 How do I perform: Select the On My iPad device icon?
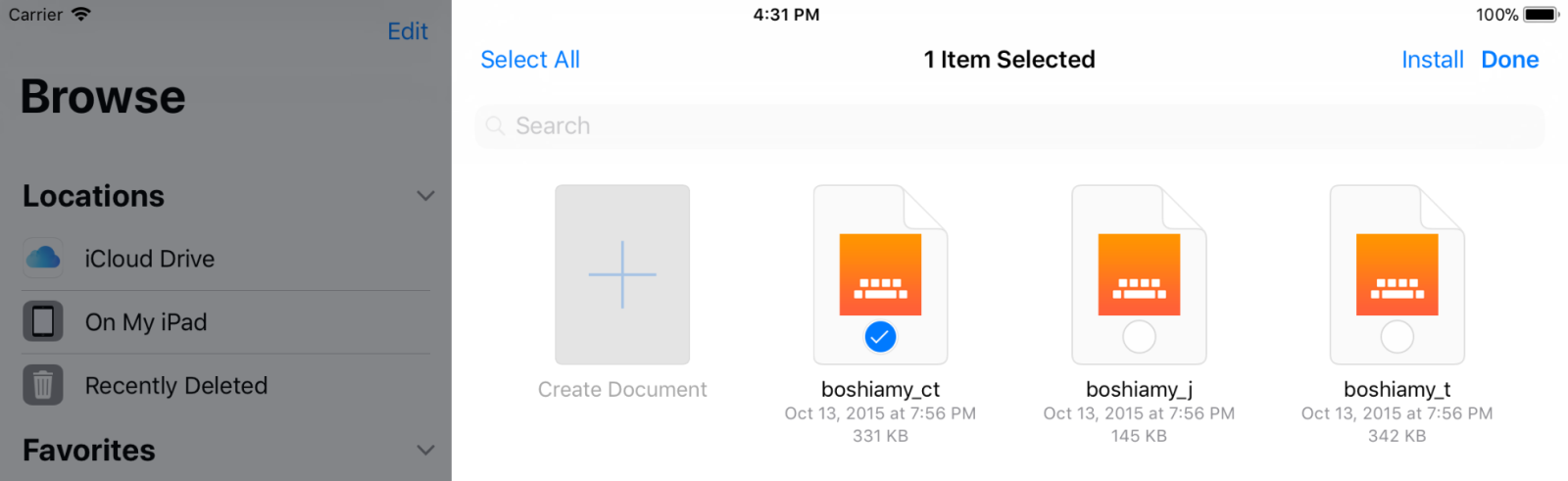pyautogui.click(x=43, y=321)
